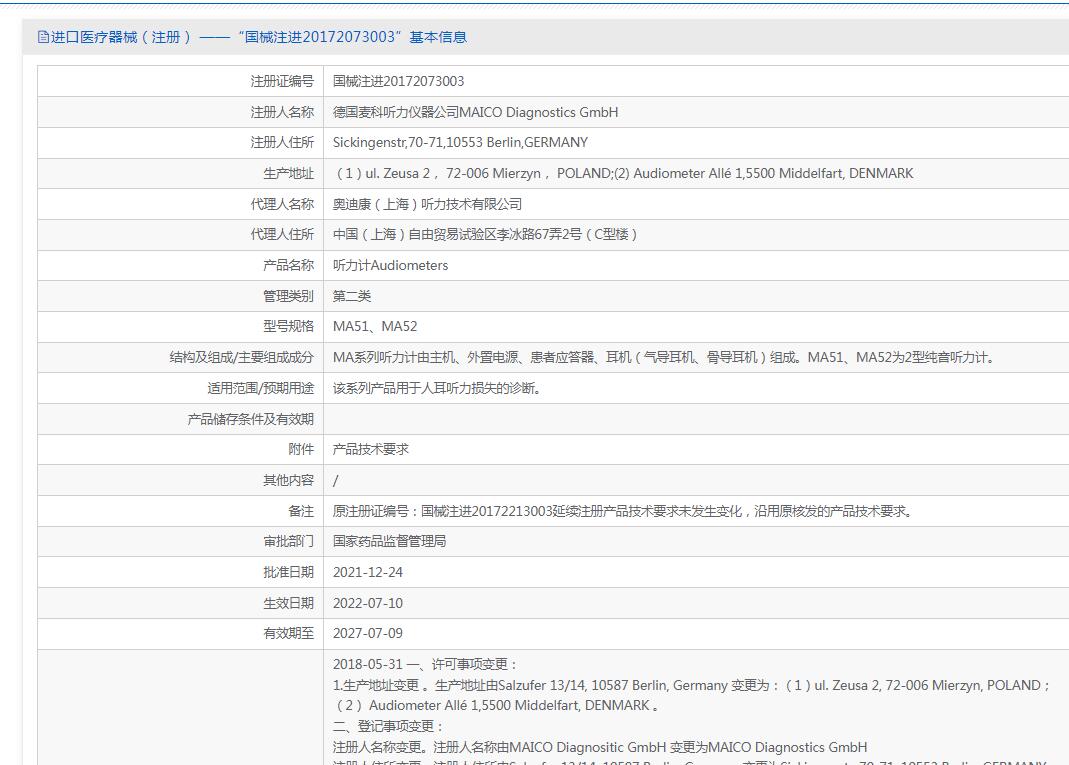
Task: Select effective date 2022-07-10
Action: (367, 603)
